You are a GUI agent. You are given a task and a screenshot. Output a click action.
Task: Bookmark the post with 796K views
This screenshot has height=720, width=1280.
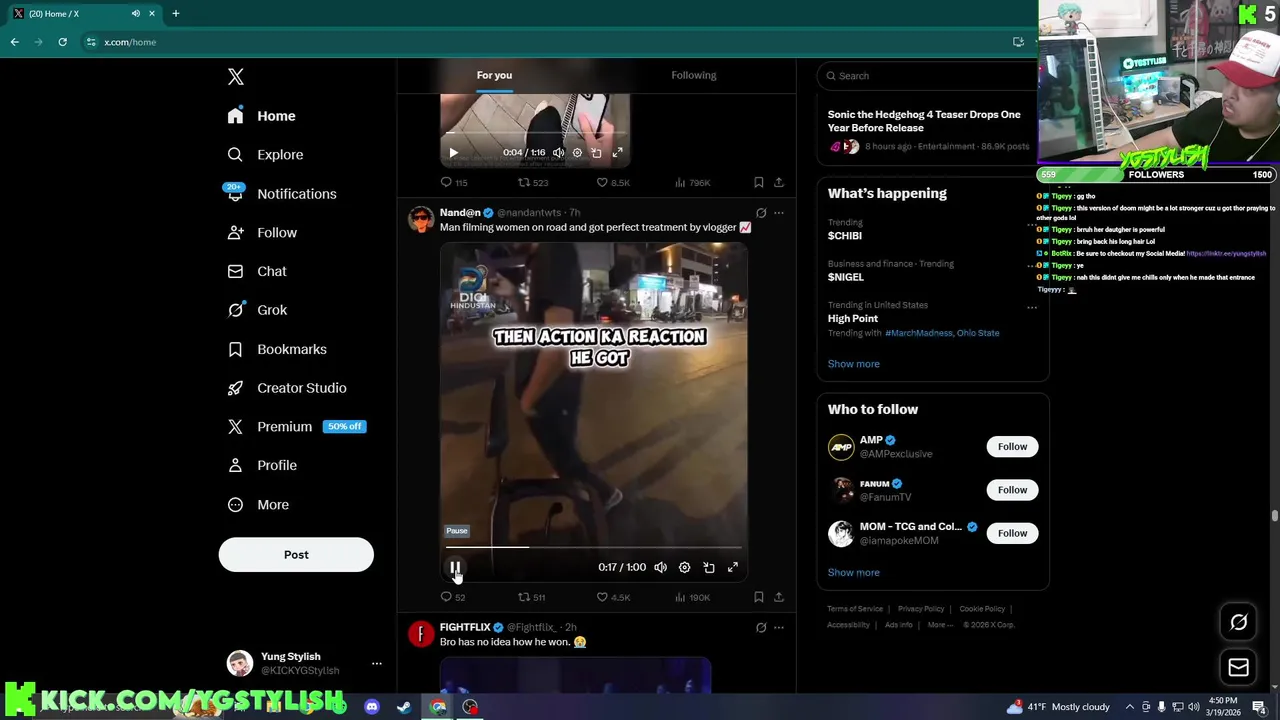tap(758, 182)
